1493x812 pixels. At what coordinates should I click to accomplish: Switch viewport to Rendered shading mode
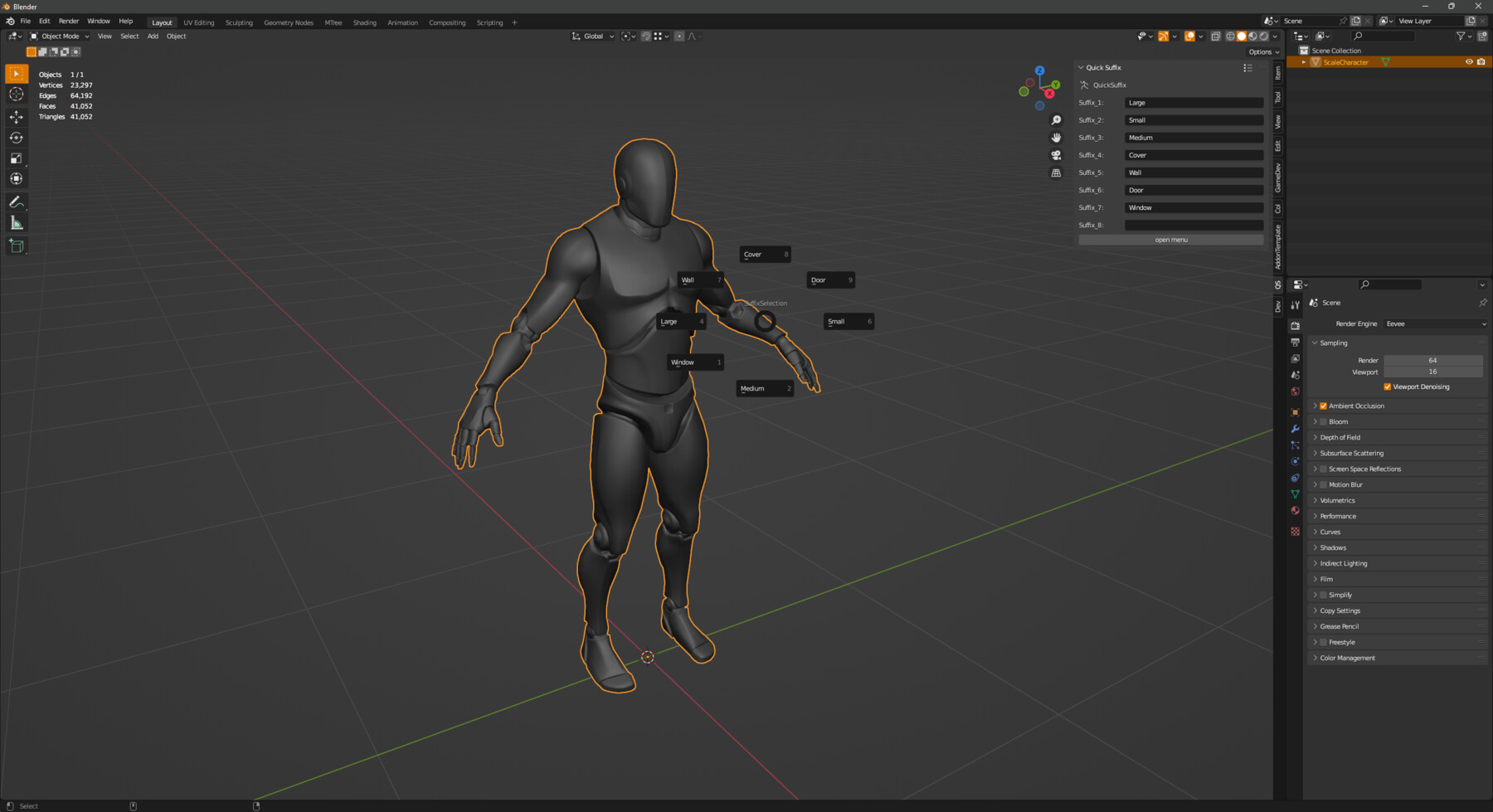1262,36
